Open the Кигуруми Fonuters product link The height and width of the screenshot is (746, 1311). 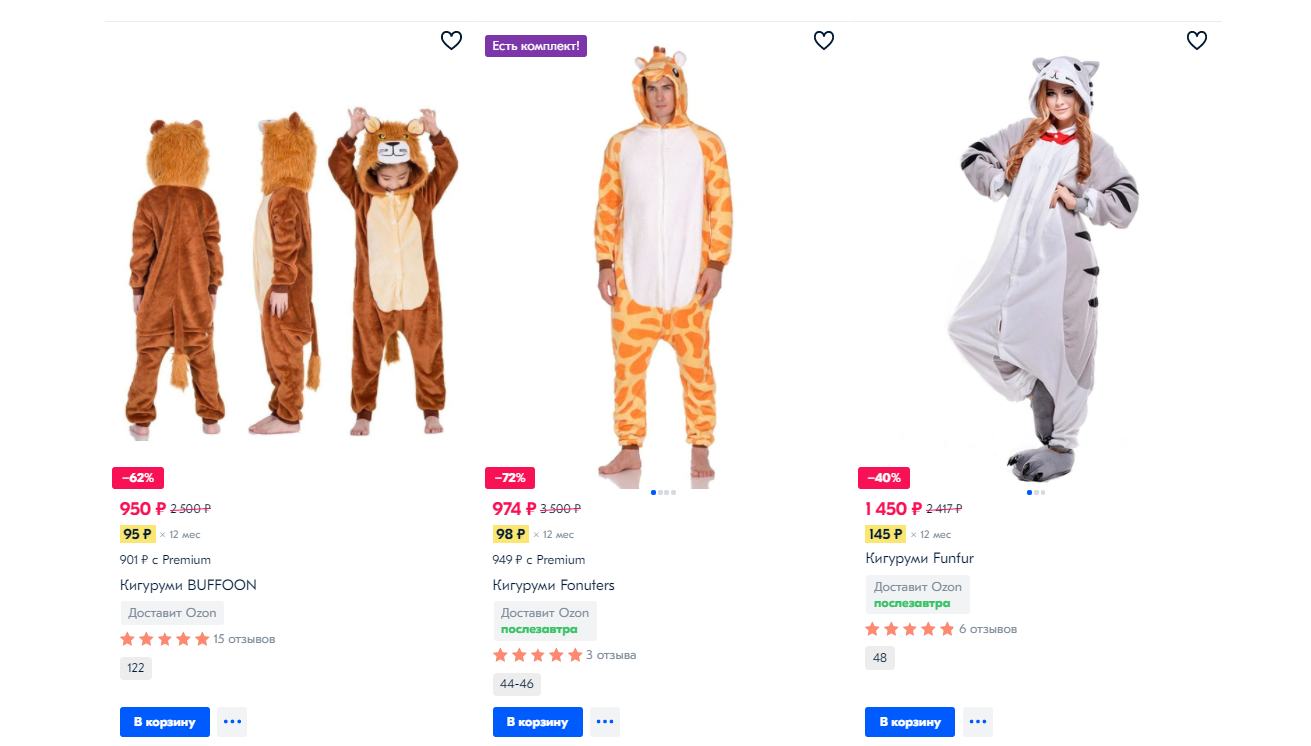click(553, 585)
